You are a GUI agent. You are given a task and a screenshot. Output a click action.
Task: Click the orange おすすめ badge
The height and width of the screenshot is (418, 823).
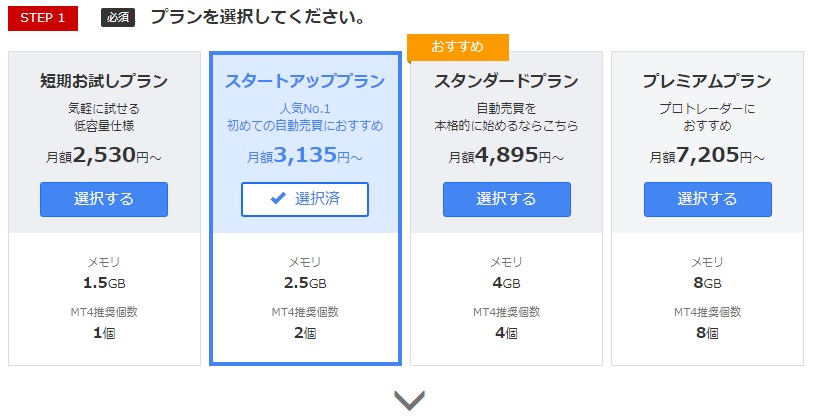pyautogui.click(x=458, y=47)
